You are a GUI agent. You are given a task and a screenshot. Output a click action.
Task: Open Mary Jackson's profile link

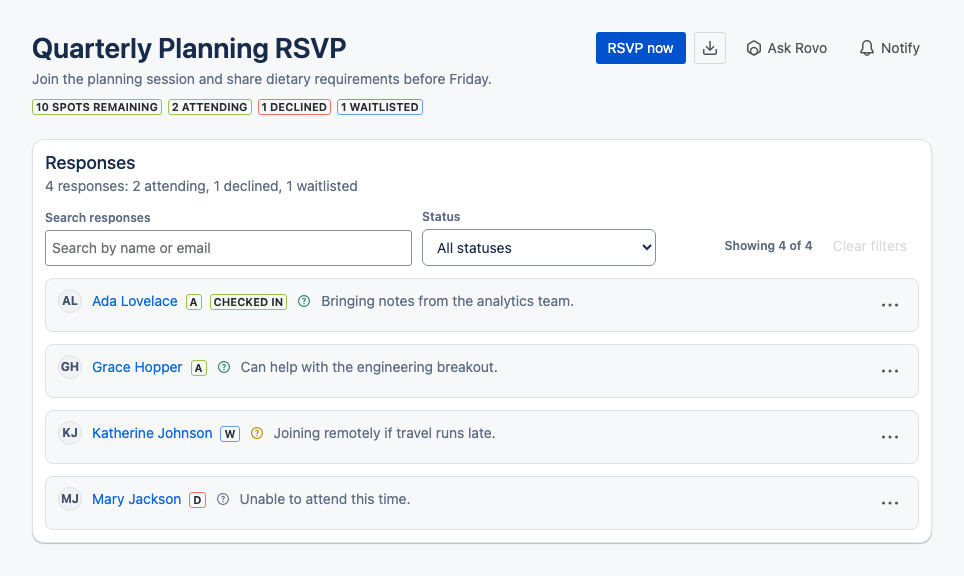click(136, 499)
